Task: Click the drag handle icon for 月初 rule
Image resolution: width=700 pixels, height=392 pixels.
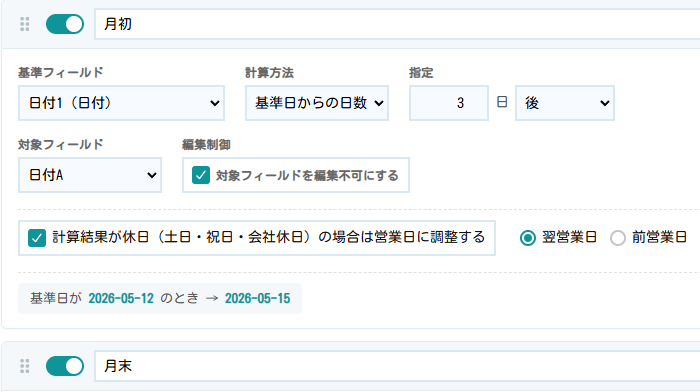Action: (25, 24)
